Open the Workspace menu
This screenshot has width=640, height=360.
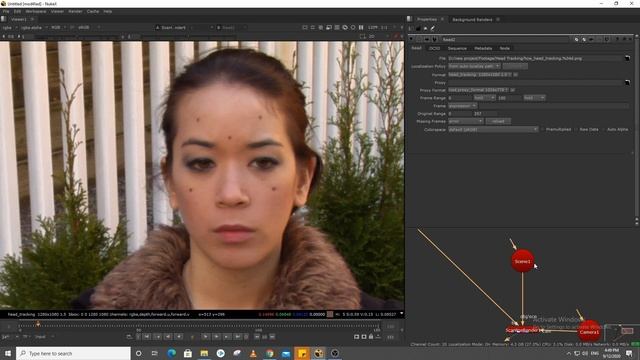36,11
